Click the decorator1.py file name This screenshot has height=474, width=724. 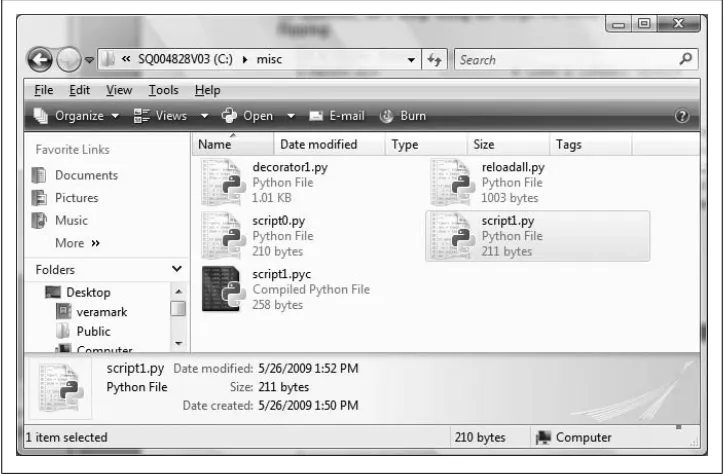point(290,167)
